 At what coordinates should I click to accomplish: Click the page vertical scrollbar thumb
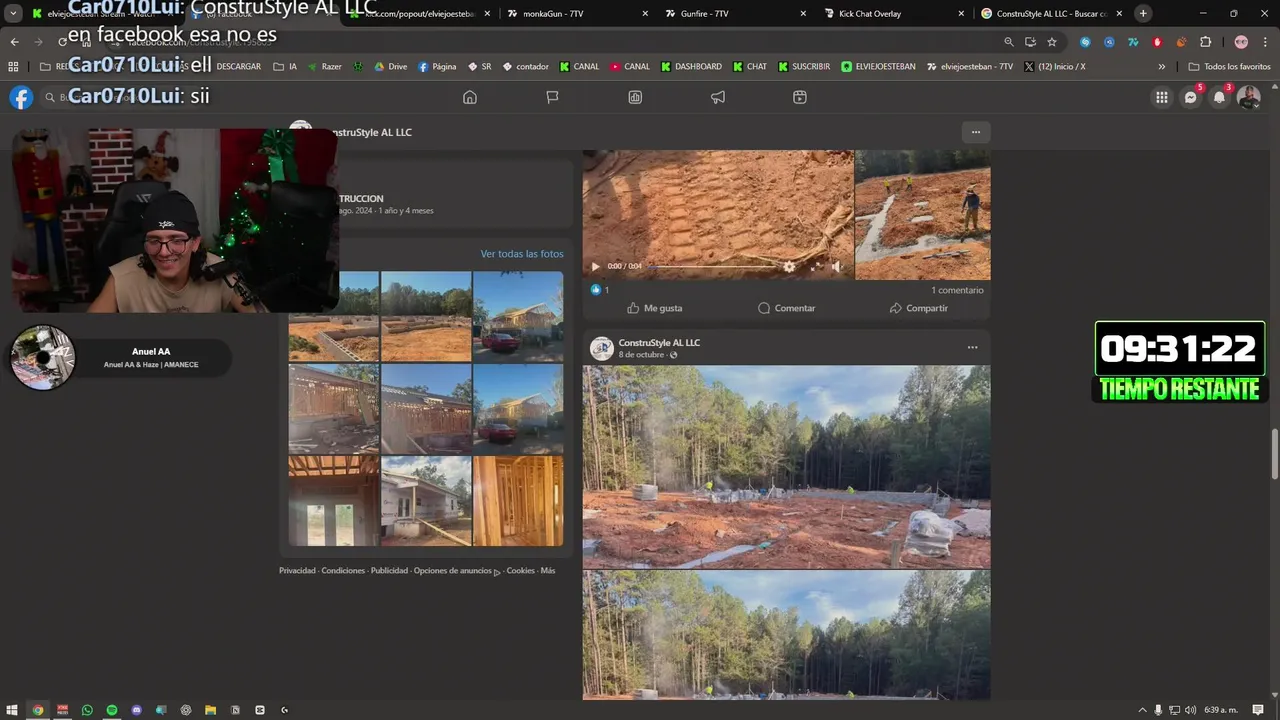1274,454
